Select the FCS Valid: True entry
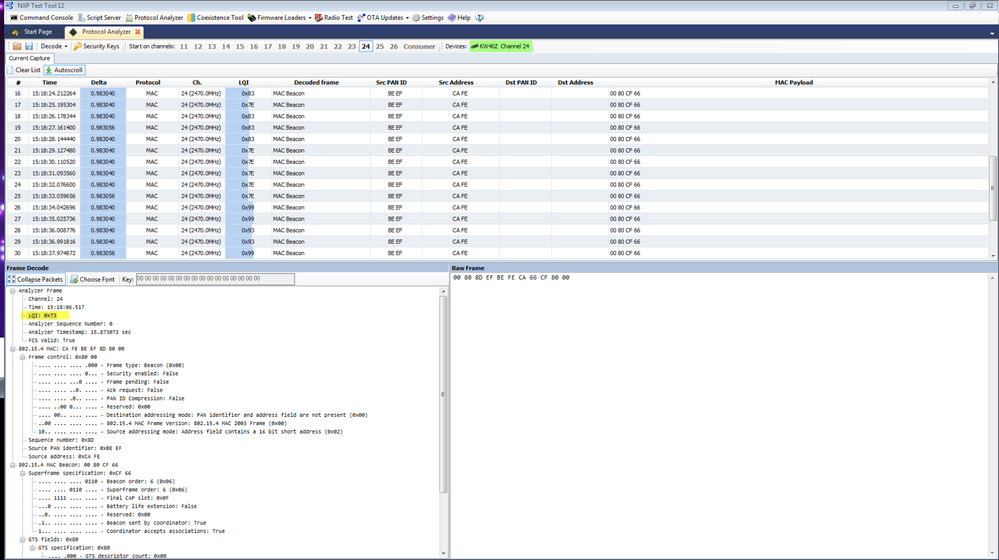Image resolution: width=999 pixels, height=560 pixels. point(52,340)
